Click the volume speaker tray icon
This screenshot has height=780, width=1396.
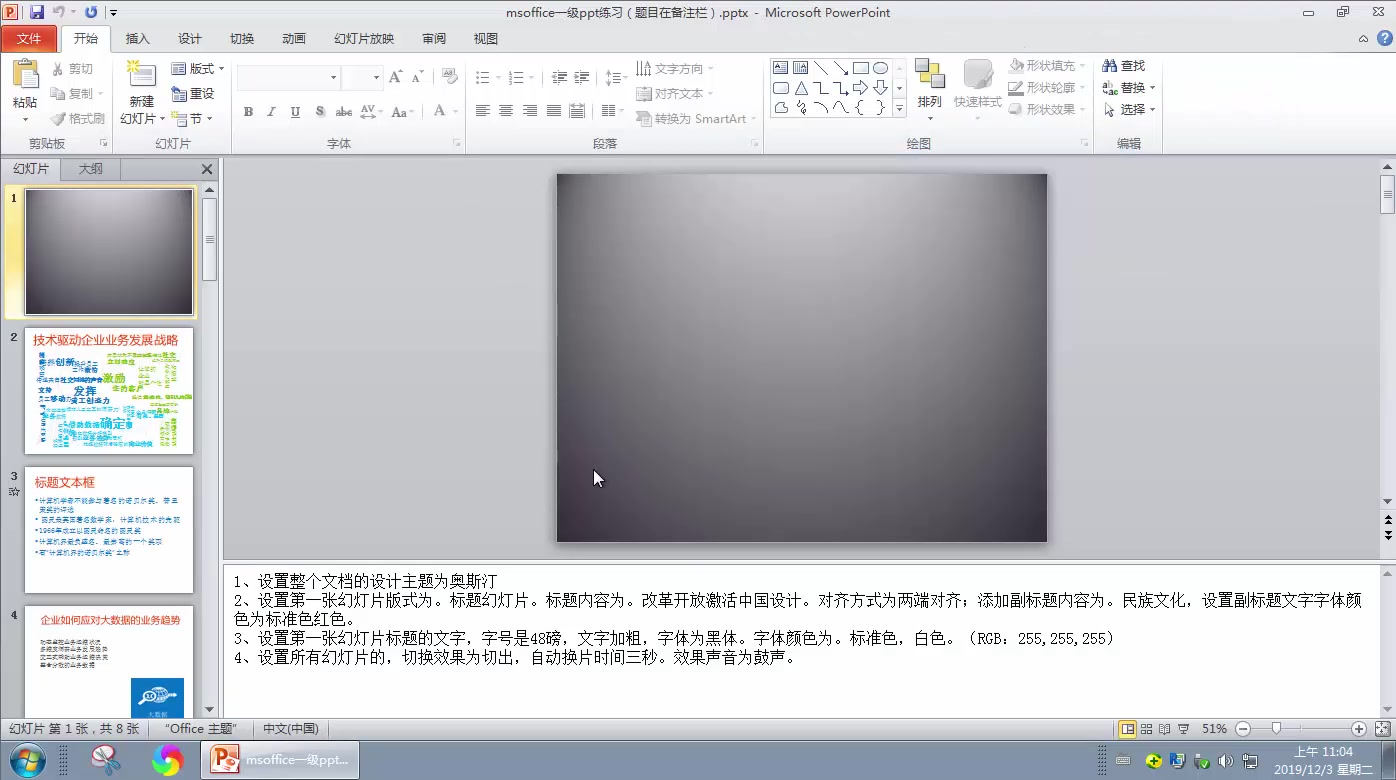click(1226, 761)
